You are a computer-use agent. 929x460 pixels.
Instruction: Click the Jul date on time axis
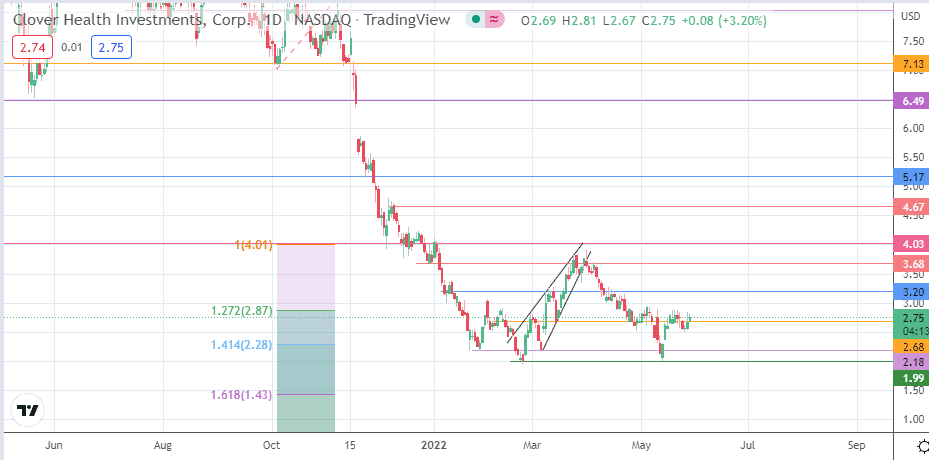point(748,445)
